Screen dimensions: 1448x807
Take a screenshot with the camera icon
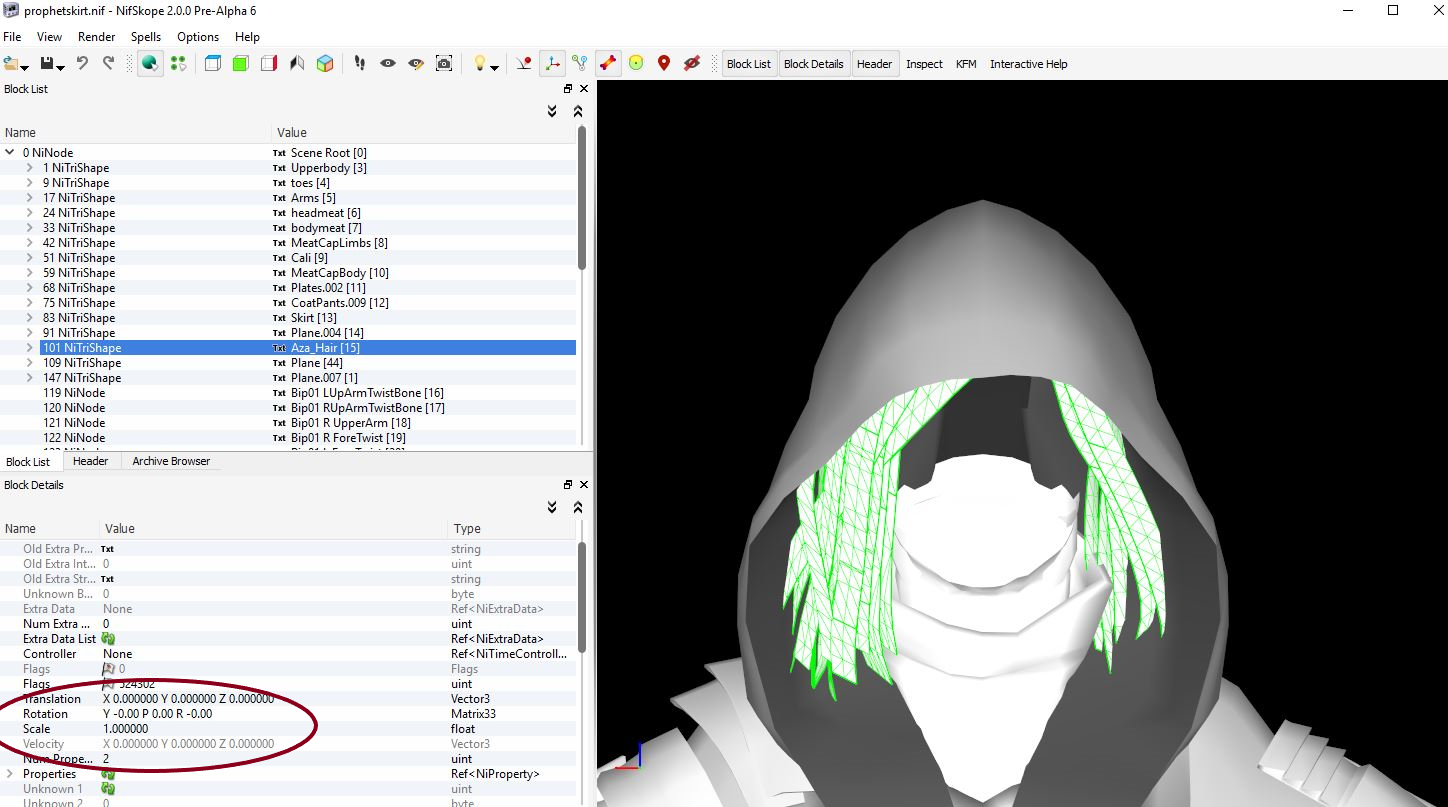tap(444, 63)
